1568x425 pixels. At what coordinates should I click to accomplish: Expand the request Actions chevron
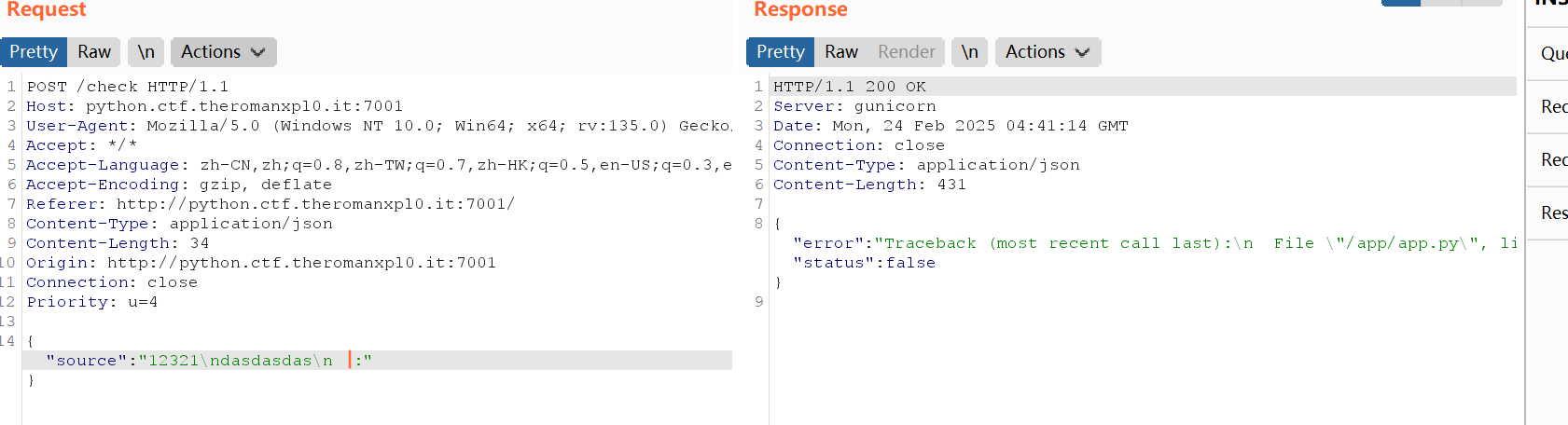(x=258, y=52)
